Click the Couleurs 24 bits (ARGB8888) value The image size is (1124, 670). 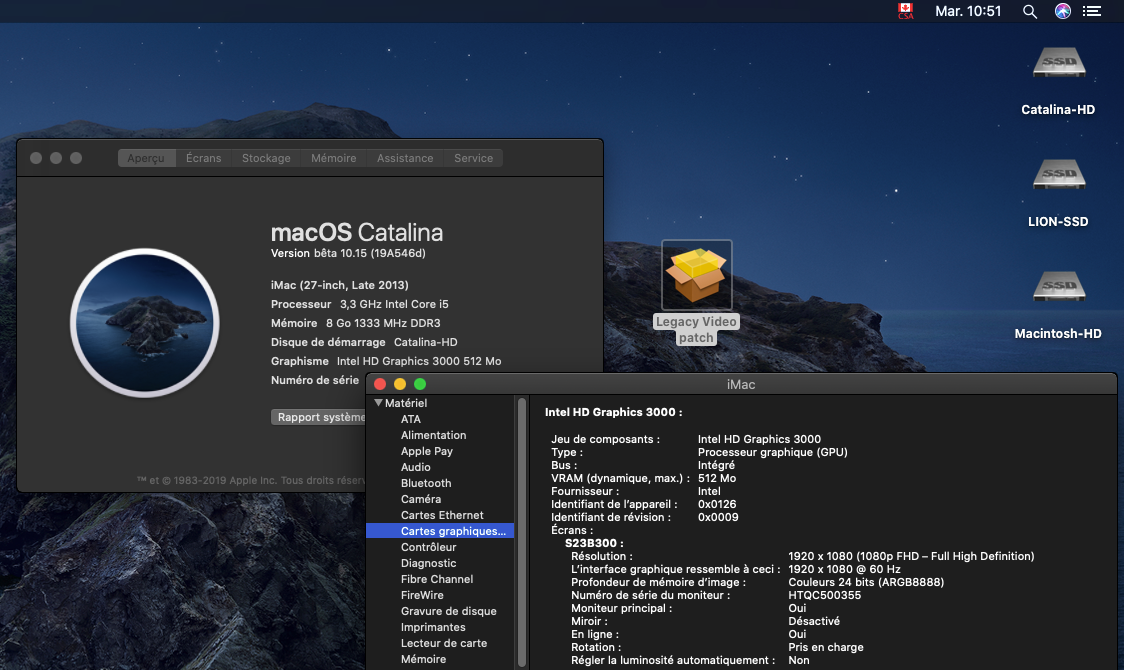(x=866, y=582)
